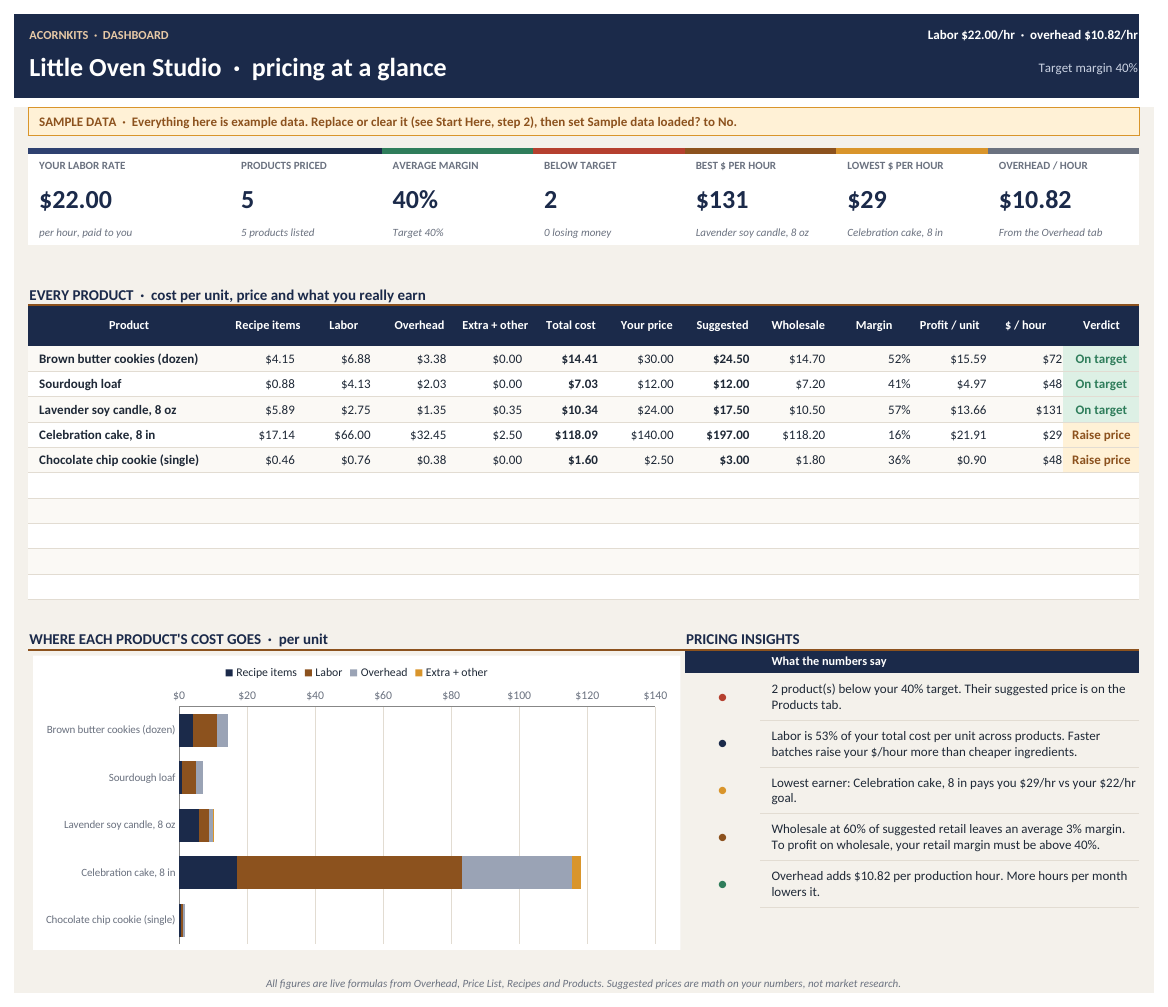Click the Total cost column header
This screenshot has height=1007, width=1168.
click(x=571, y=325)
